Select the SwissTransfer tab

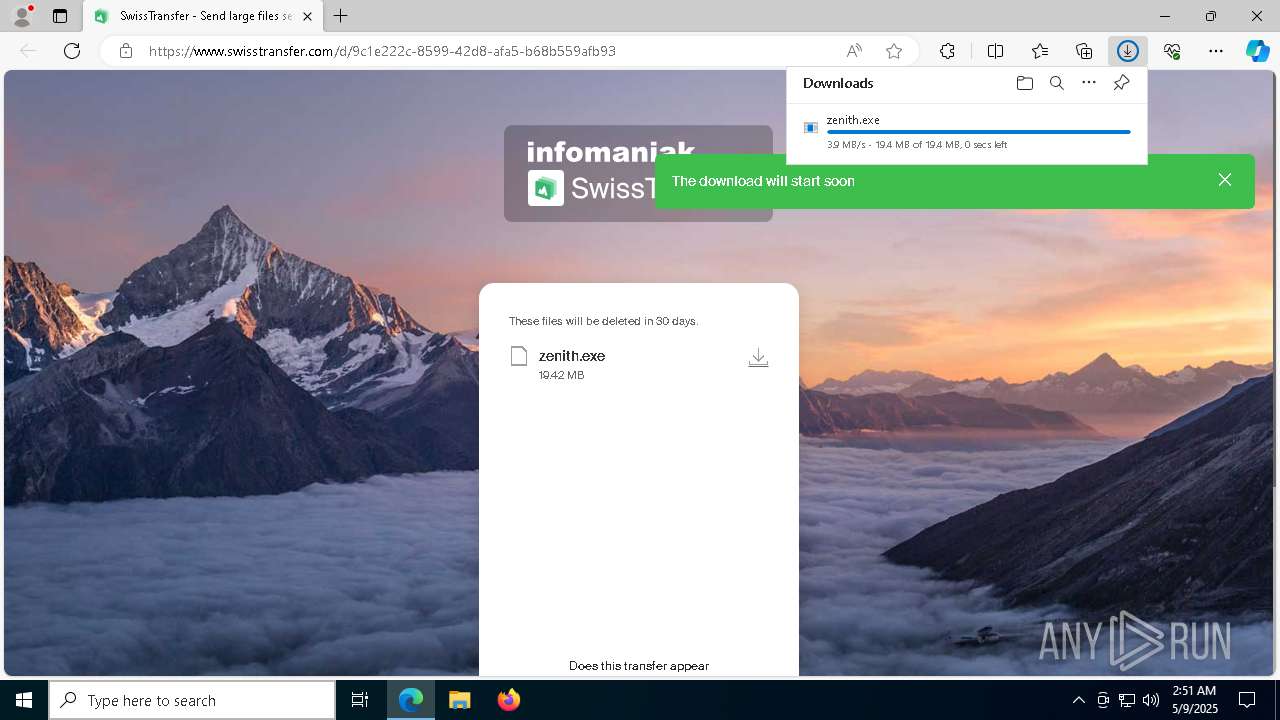(203, 16)
